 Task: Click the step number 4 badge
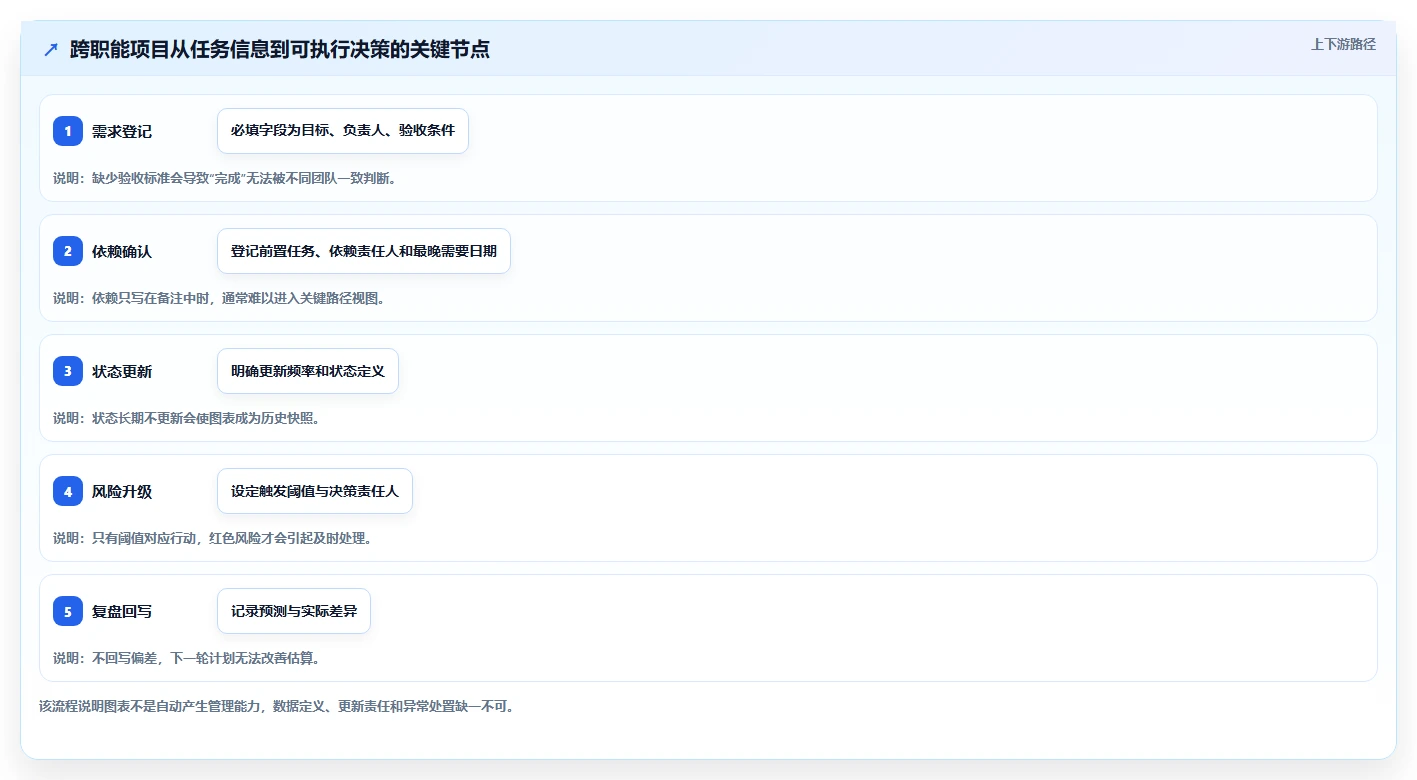[x=68, y=491]
